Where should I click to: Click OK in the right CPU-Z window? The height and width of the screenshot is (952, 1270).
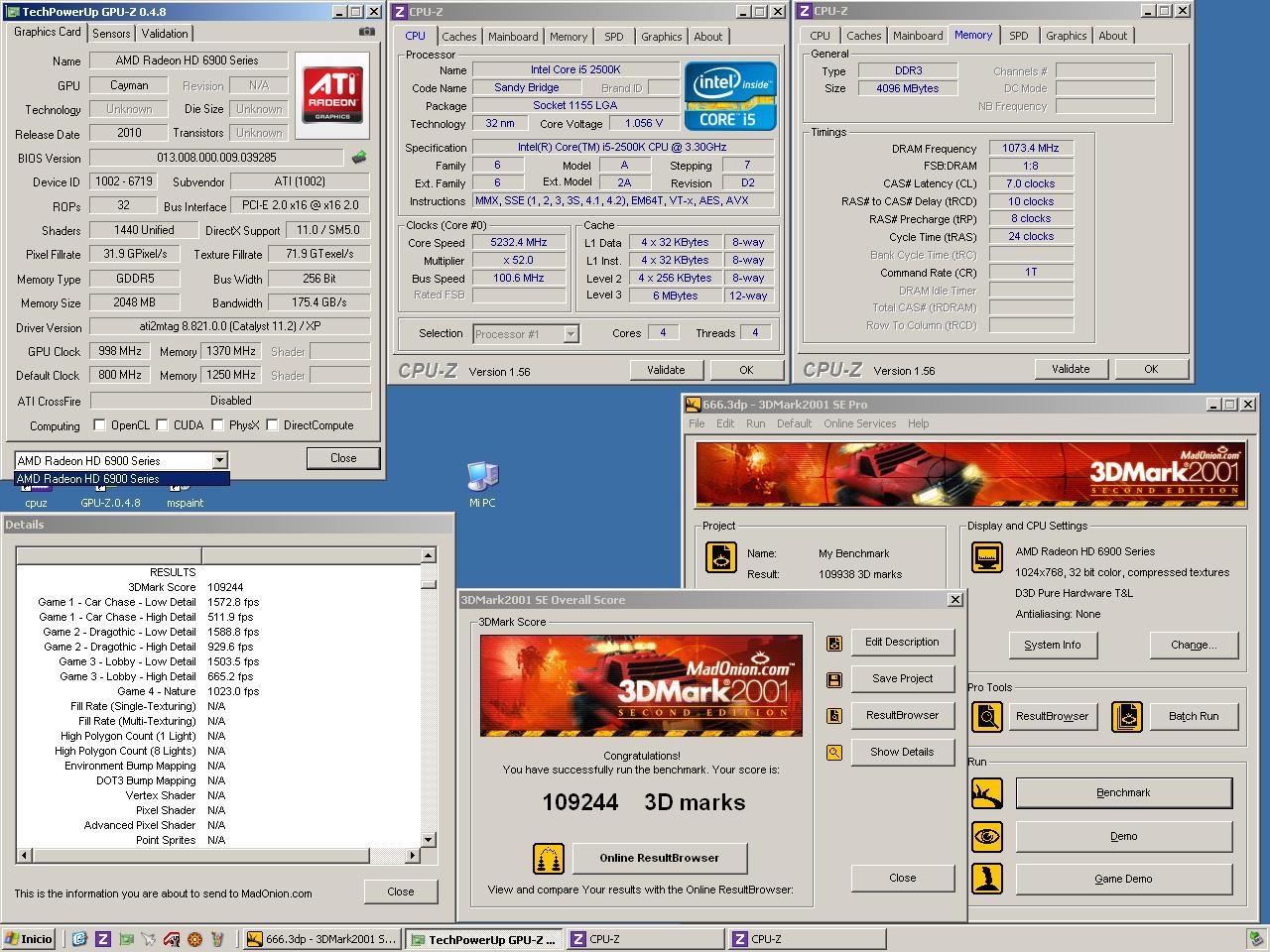click(1151, 369)
